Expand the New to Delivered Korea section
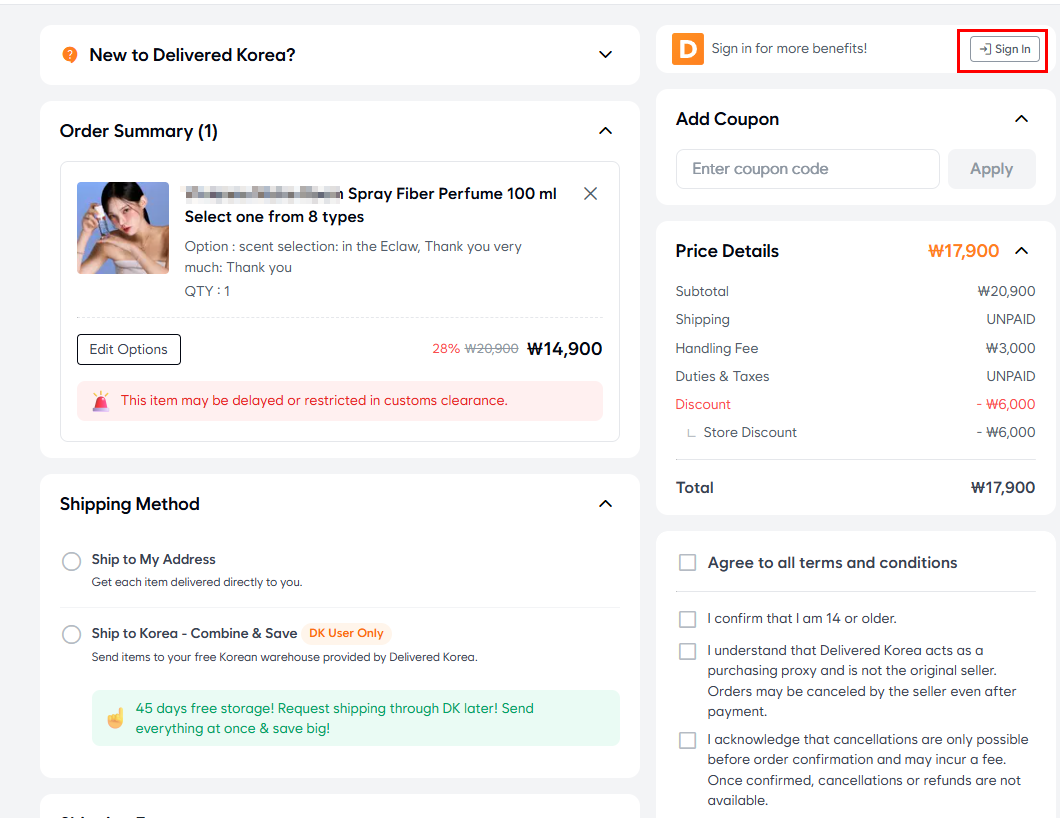Image resolution: width=1060 pixels, height=818 pixels. [x=605, y=55]
